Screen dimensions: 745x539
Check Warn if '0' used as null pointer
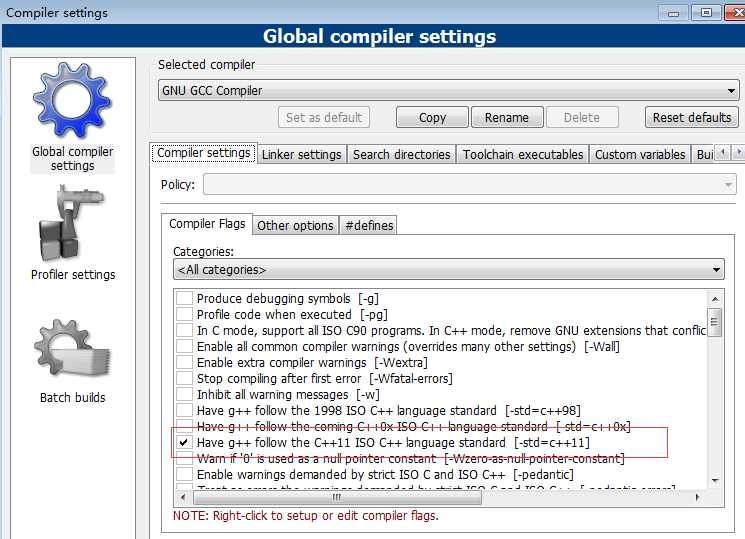(x=184, y=459)
